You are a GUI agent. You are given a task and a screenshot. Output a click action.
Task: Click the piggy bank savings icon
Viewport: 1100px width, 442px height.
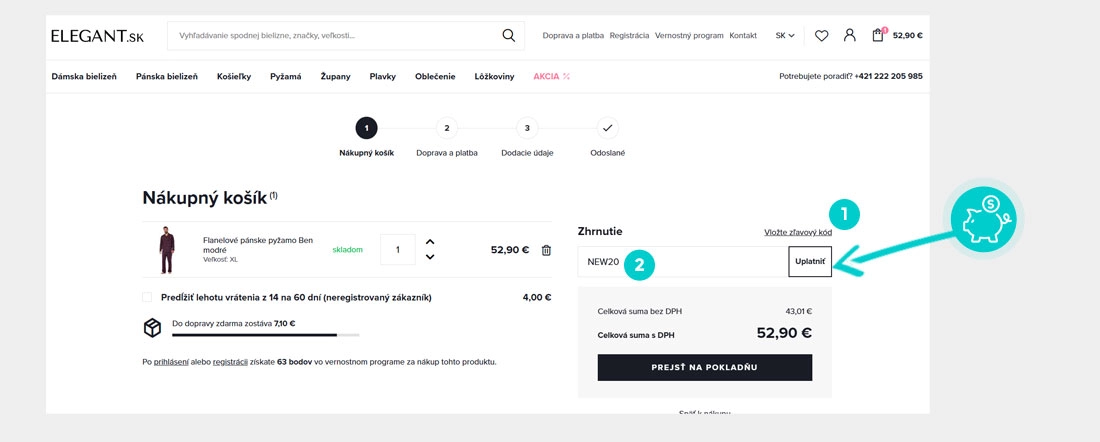pyautogui.click(x=979, y=221)
